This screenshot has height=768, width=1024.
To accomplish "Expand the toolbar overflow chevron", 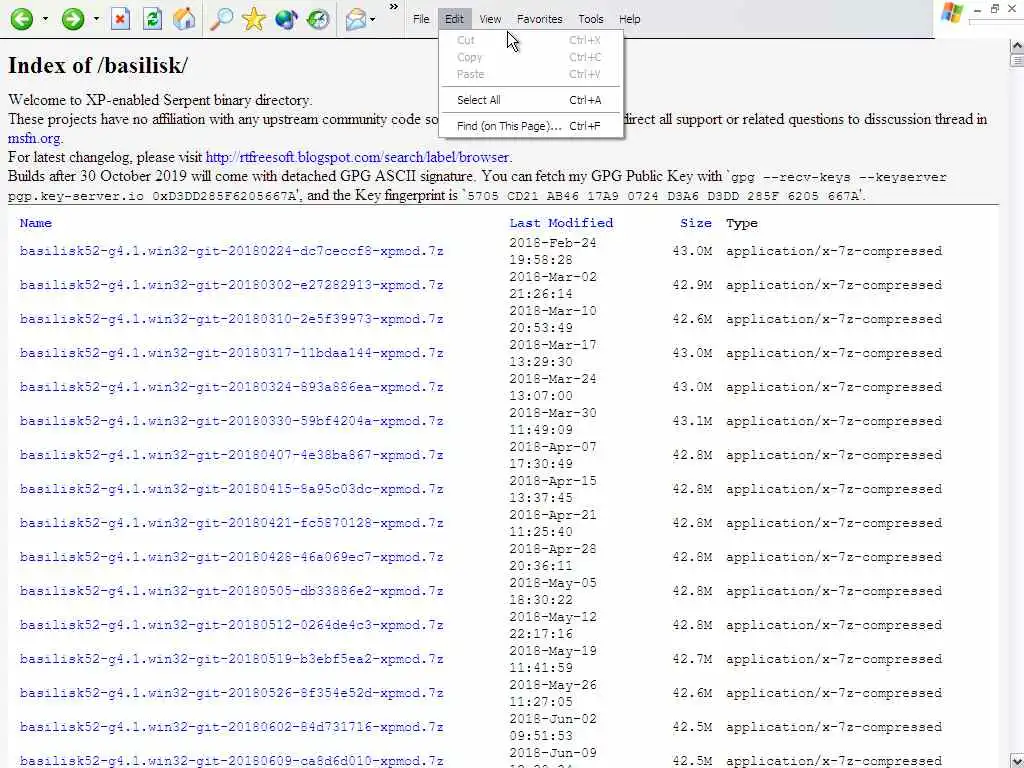I will pos(394,7).
